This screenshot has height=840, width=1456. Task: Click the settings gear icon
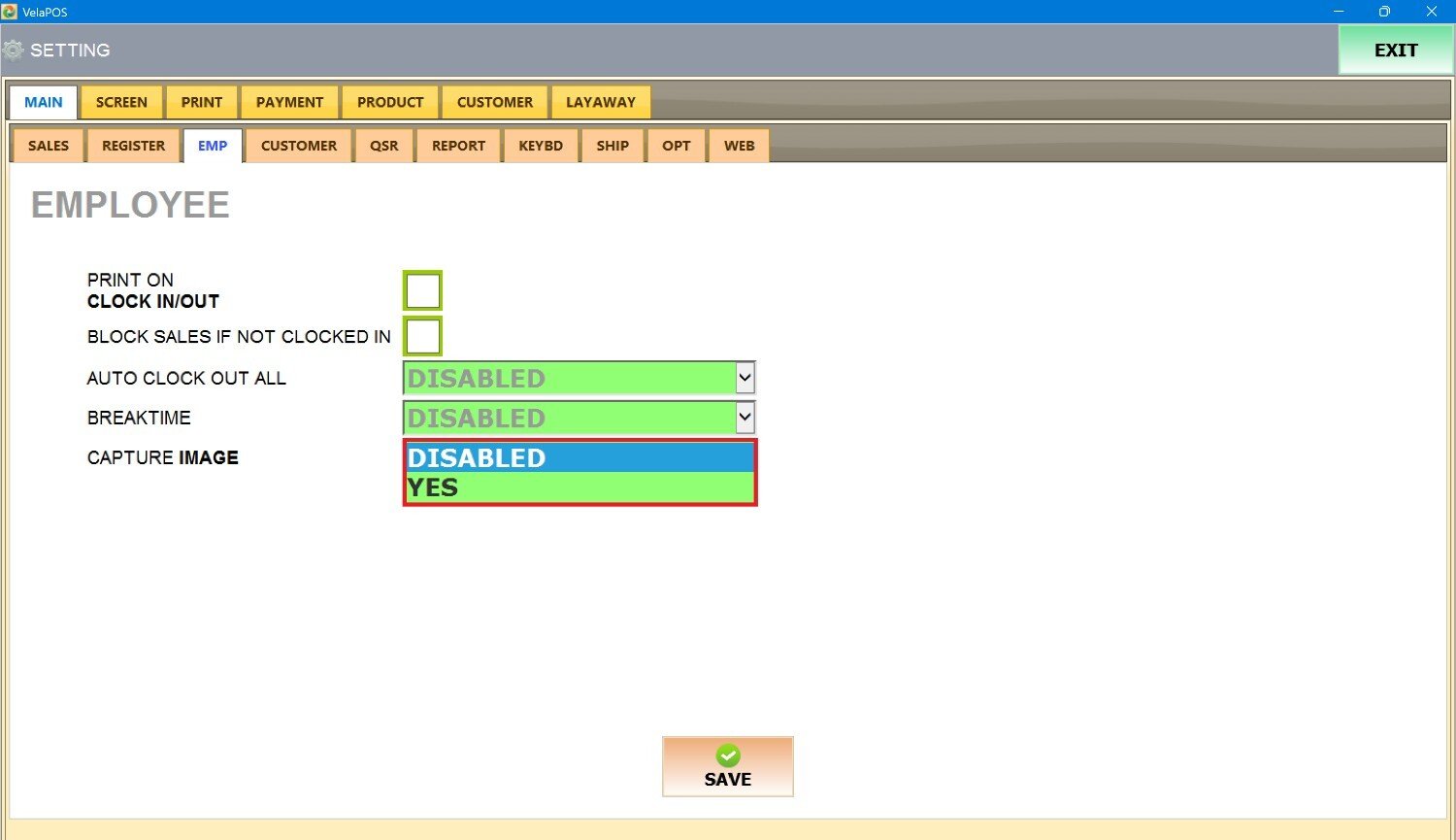point(14,50)
